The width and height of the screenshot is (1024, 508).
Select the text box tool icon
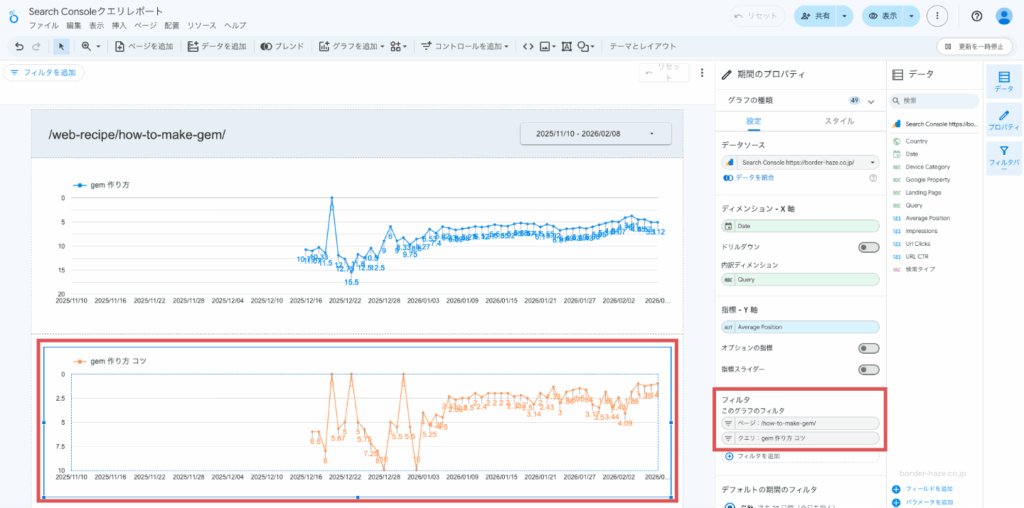(x=566, y=46)
